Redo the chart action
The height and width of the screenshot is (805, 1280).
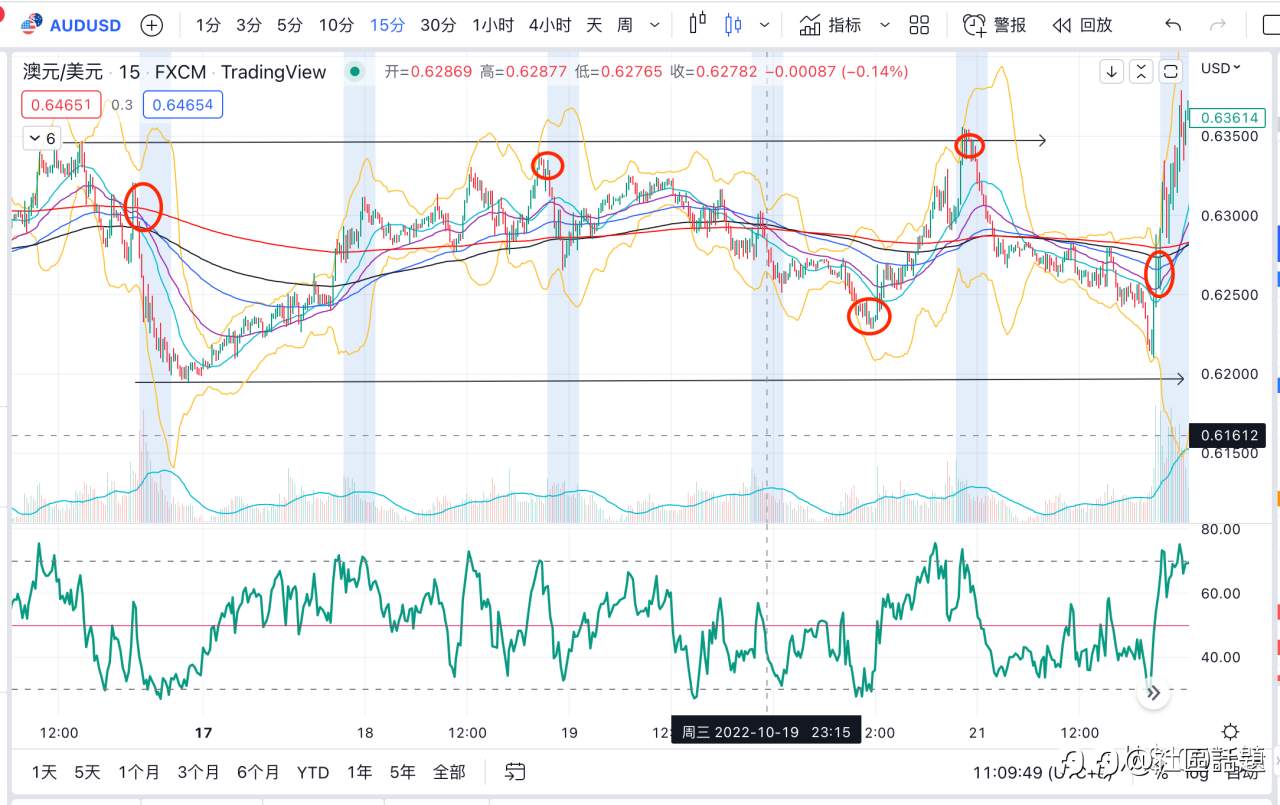tap(1217, 25)
